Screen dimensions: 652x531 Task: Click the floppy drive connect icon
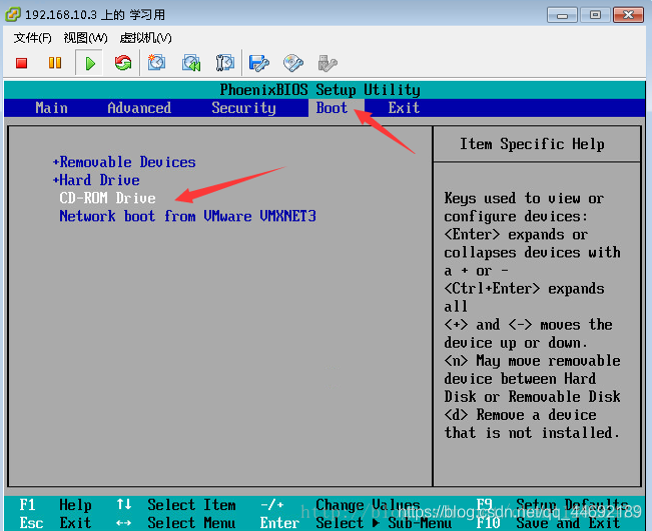coord(259,63)
